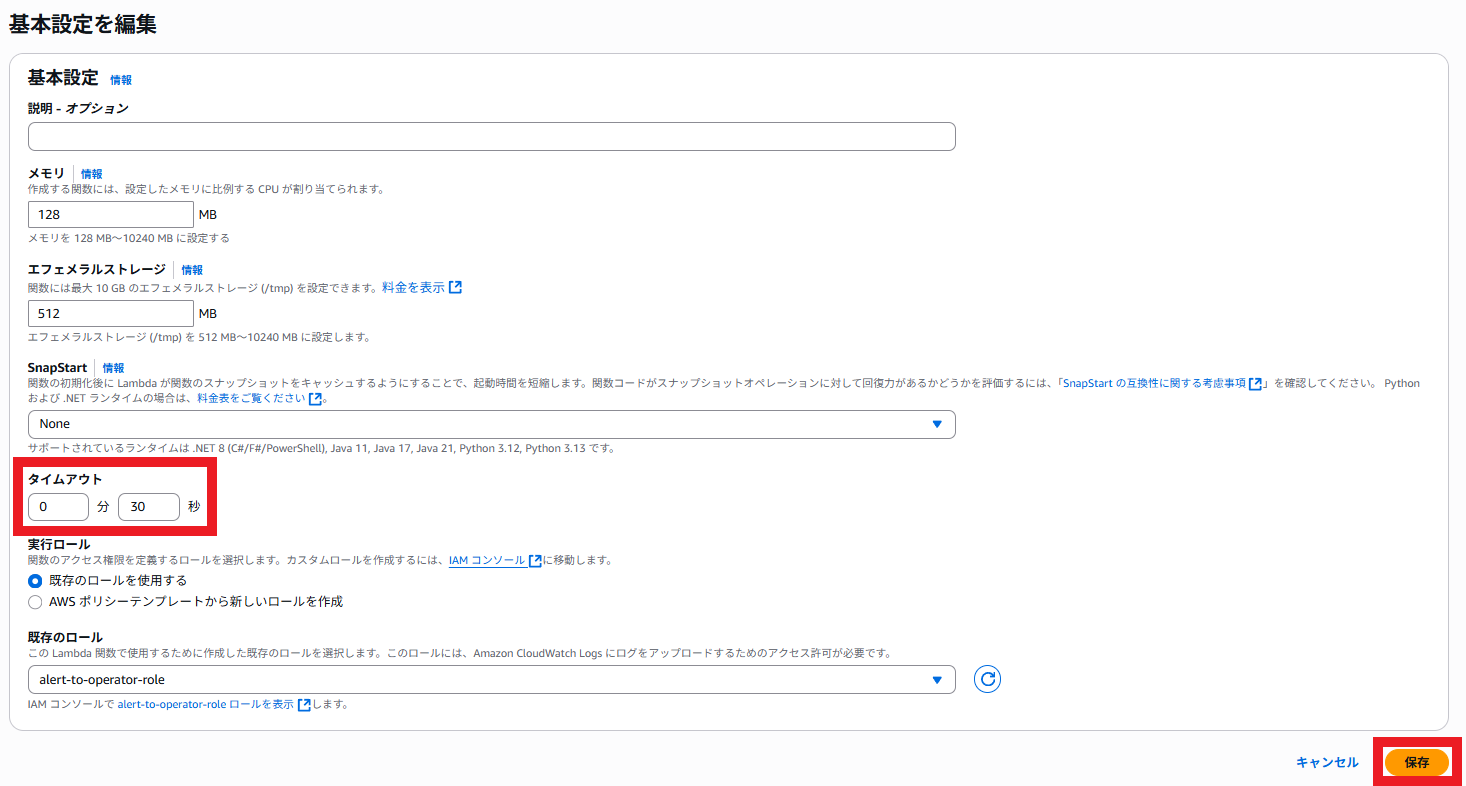This screenshot has height=786, width=1466.
Task: Expand the alert-to-operator-role dropdown
Action: [x=491, y=680]
